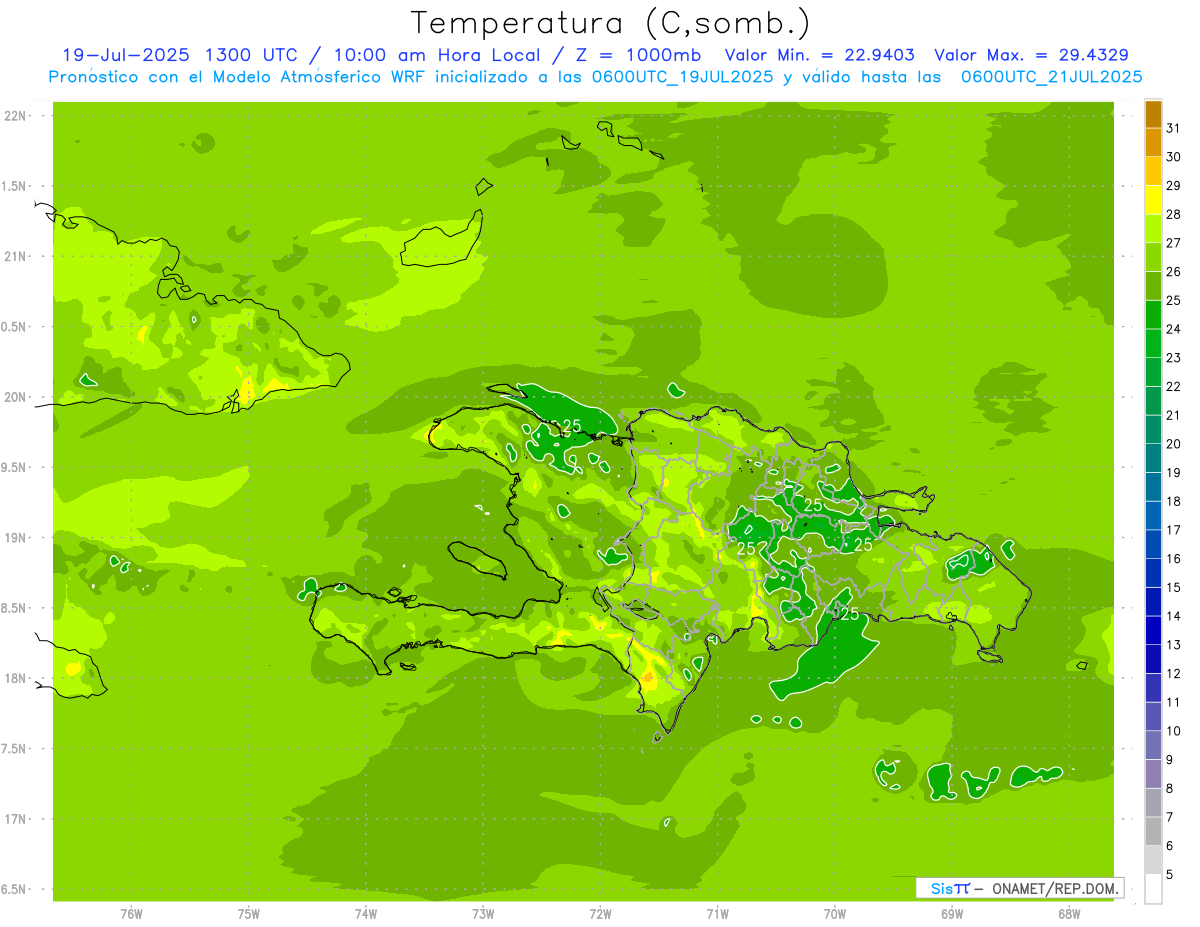Click the "16" color scale label
This screenshot has width=1200, height=927.
(1174, 559)
